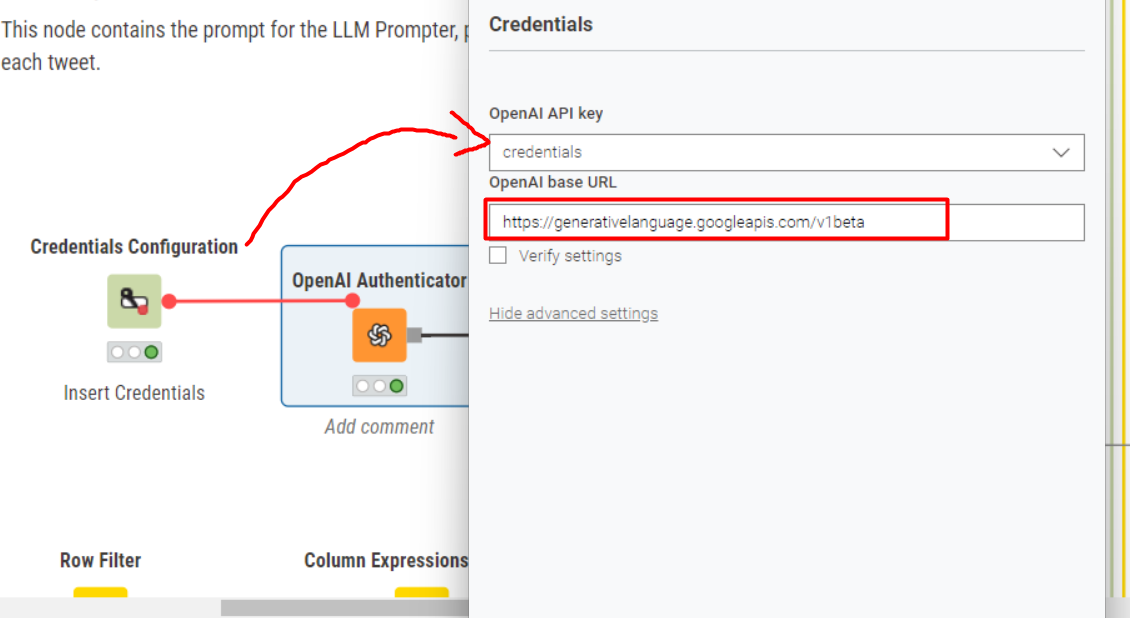Viewport: 1130px width, 618px height.
Task: Click the OpenAI Authenticator node title
Action: [379, 280]
